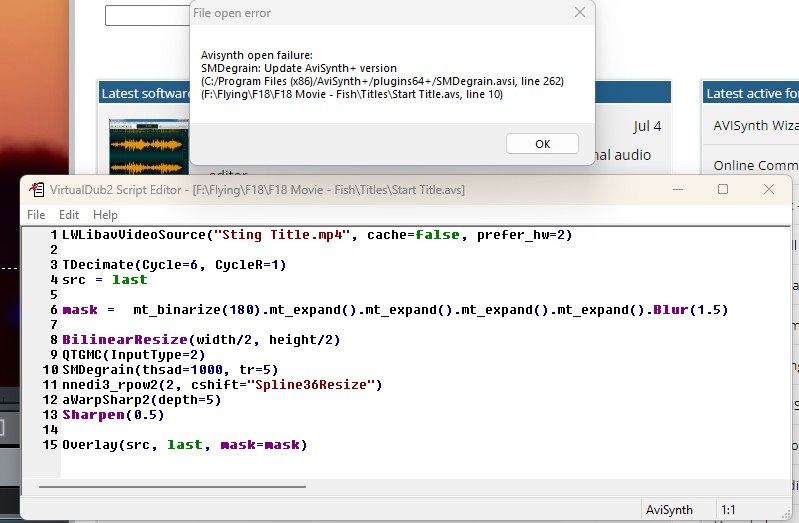
Task: Click the LWLibavVideoSource line in the script
Action: pos(317,235)
